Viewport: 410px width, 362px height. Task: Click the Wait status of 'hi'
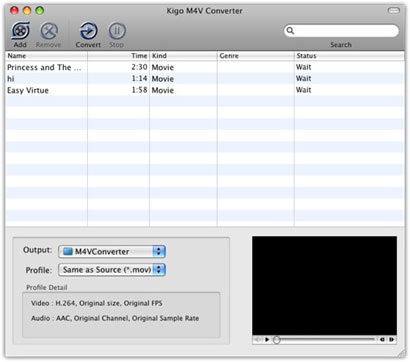(x=303, y=78)
